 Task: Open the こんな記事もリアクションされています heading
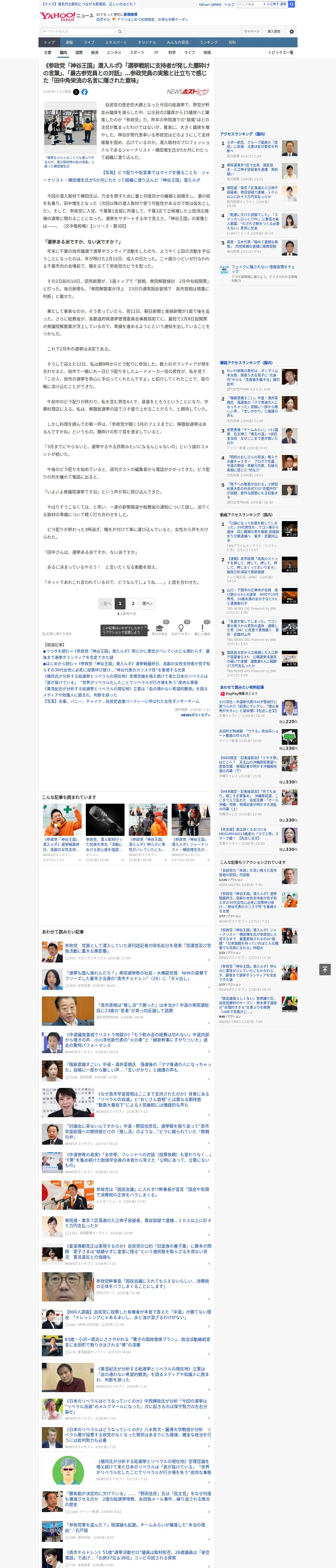point(253,862)
